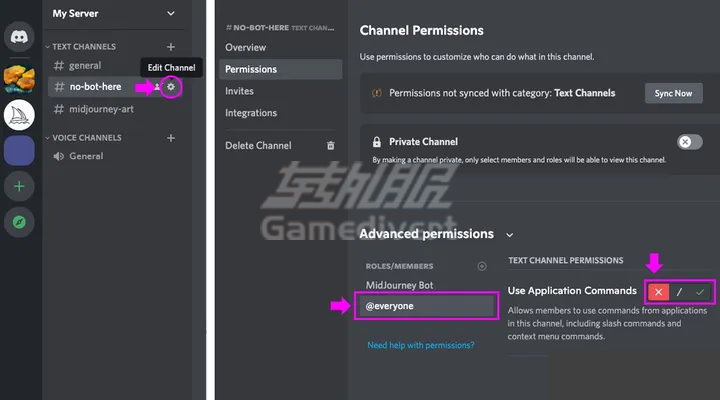Click the Add a Server plus icon
The height and width of the screenshot is (400, 720).
pyautogui.click(x=19, y=186)
